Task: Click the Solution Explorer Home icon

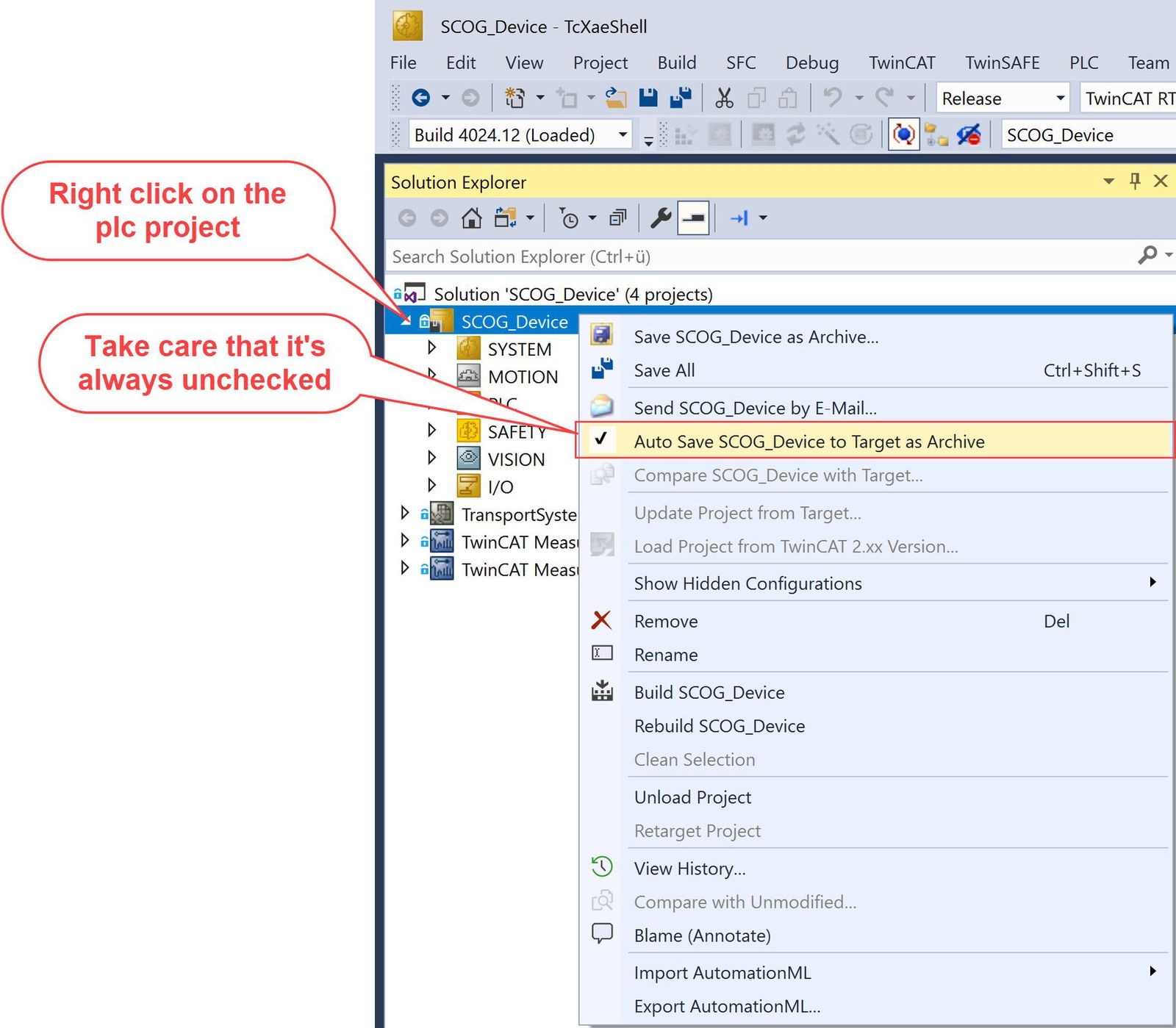Action: [x=472, y=218]
